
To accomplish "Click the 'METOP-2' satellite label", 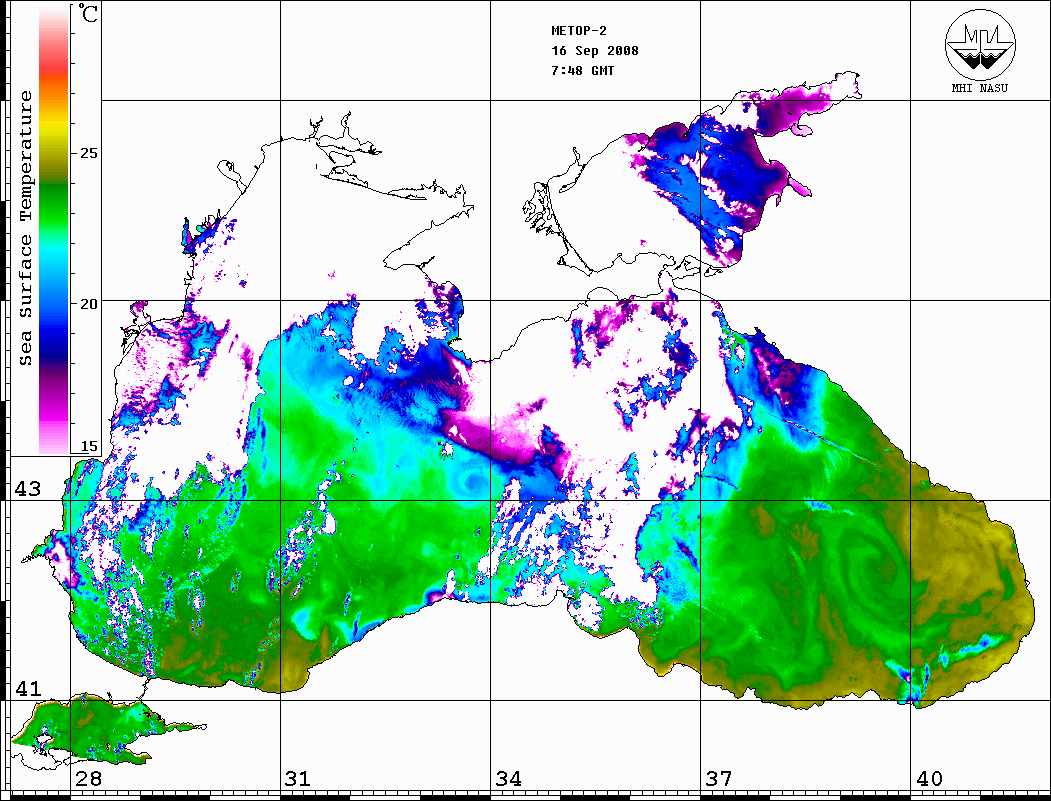I will tap(579, 31).
